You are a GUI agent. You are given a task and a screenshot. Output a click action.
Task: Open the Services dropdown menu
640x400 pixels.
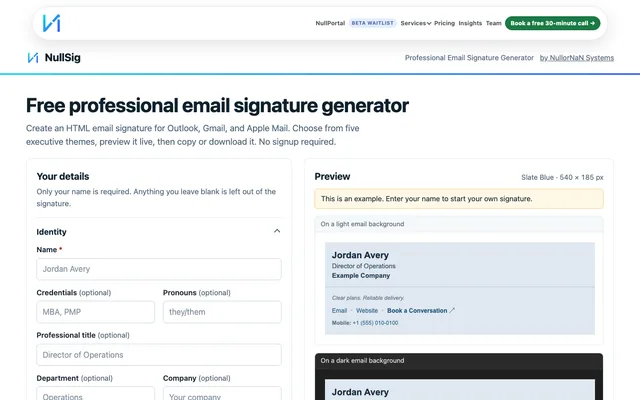416,23
